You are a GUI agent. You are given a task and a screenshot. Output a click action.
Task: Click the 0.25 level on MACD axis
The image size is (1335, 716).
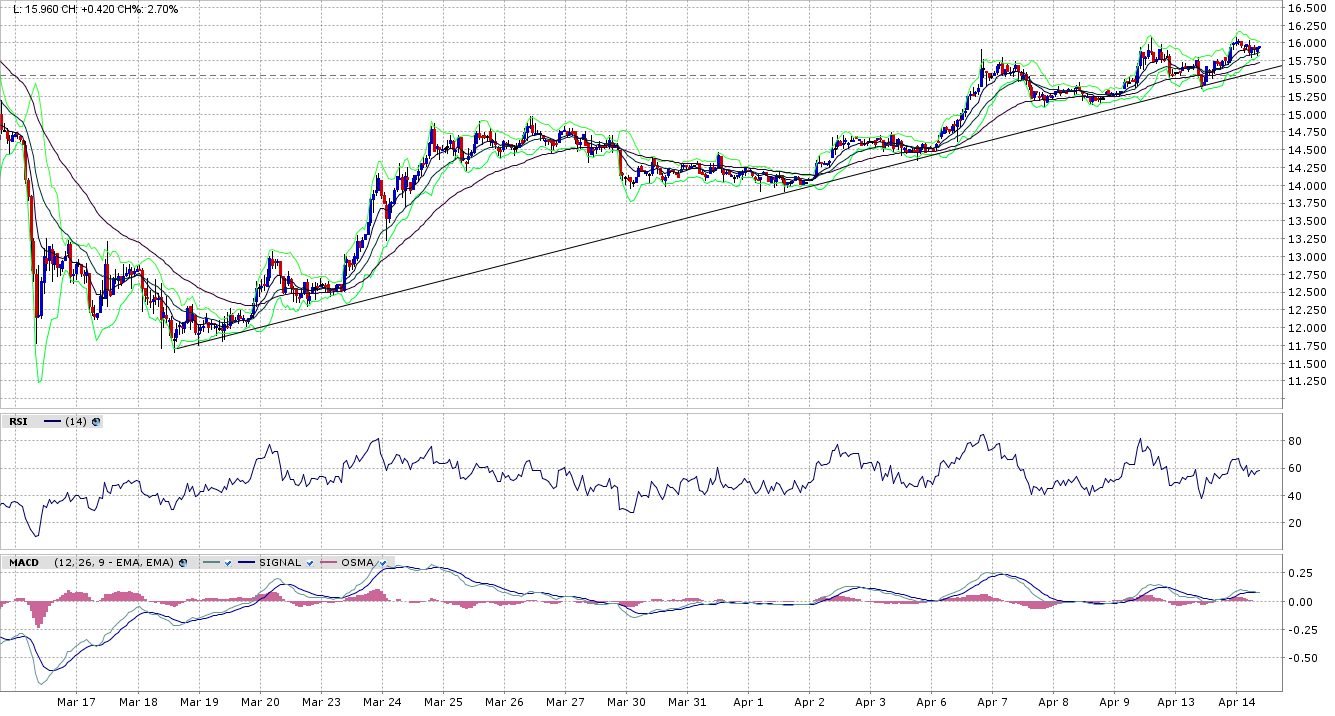point(1298,573)
